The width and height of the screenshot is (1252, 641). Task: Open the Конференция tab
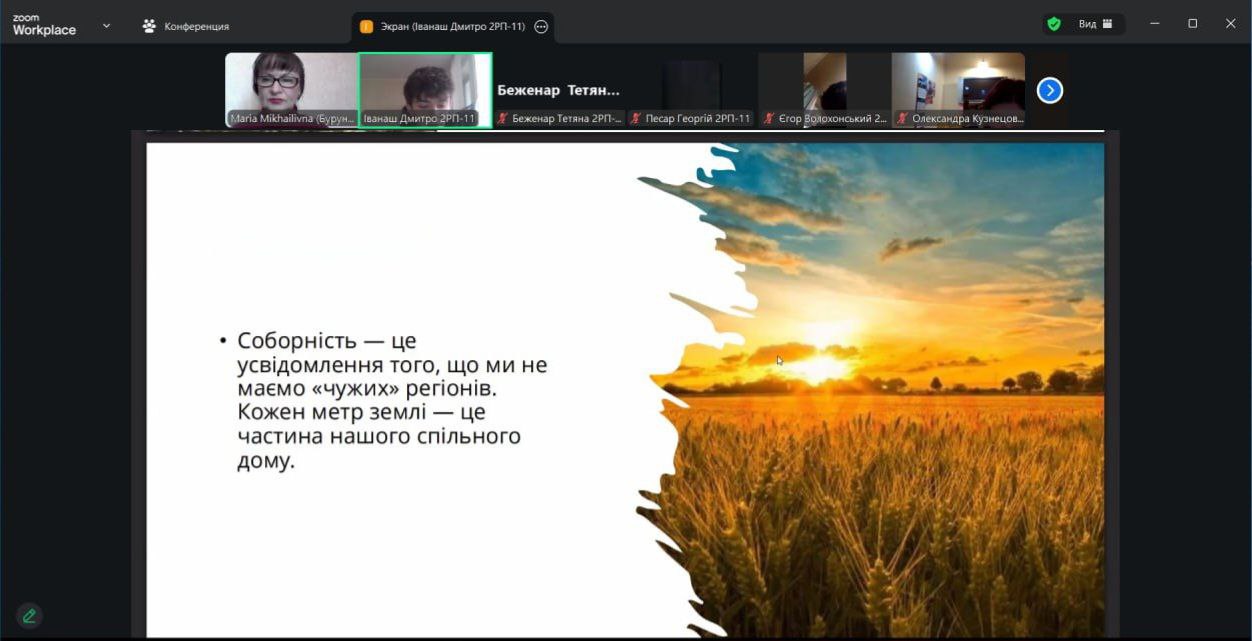coord(187,26)
